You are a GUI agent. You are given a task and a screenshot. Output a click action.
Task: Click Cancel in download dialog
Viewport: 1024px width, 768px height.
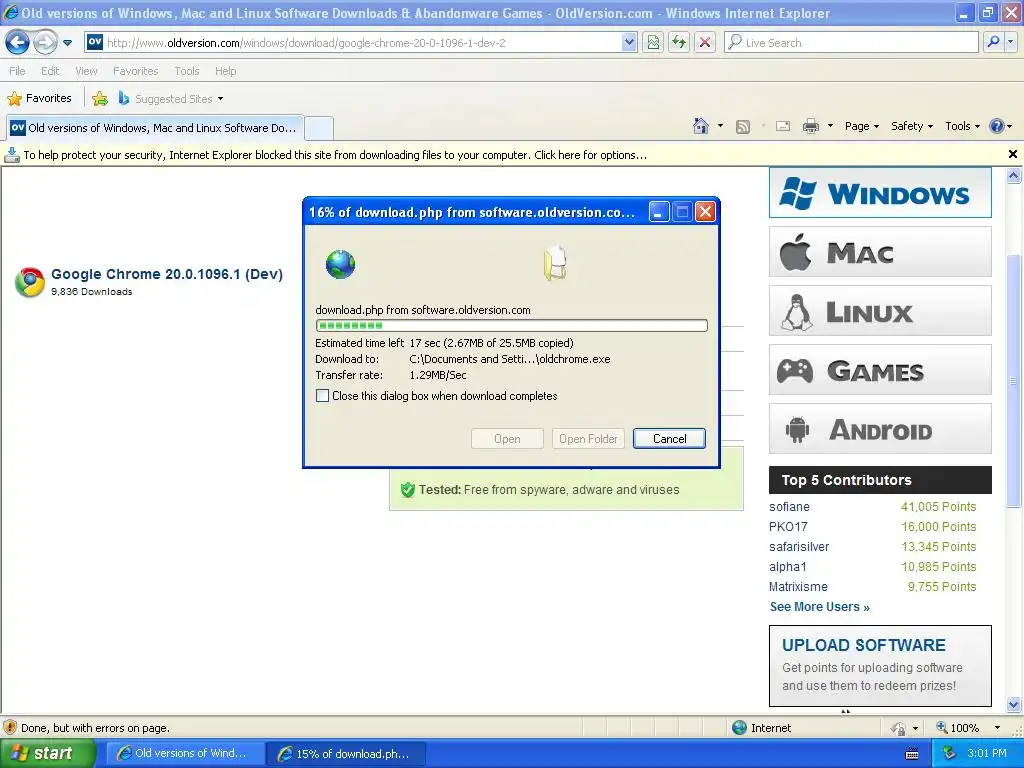pyautogui.click(x=669, y=439)
